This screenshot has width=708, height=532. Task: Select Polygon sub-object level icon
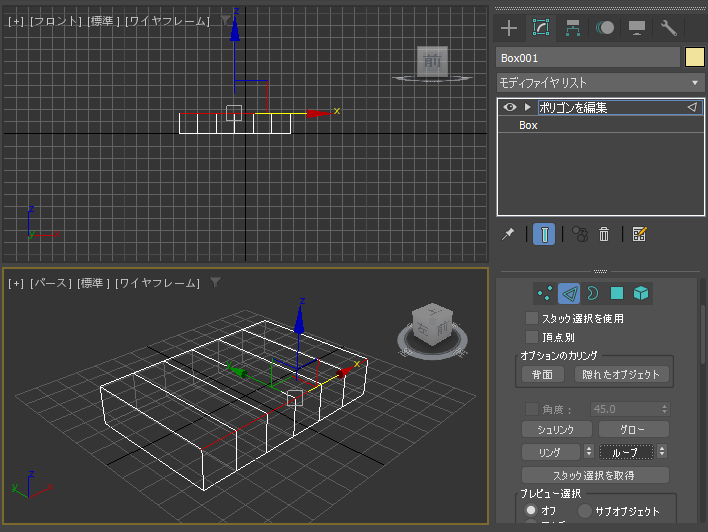(617, 294)
